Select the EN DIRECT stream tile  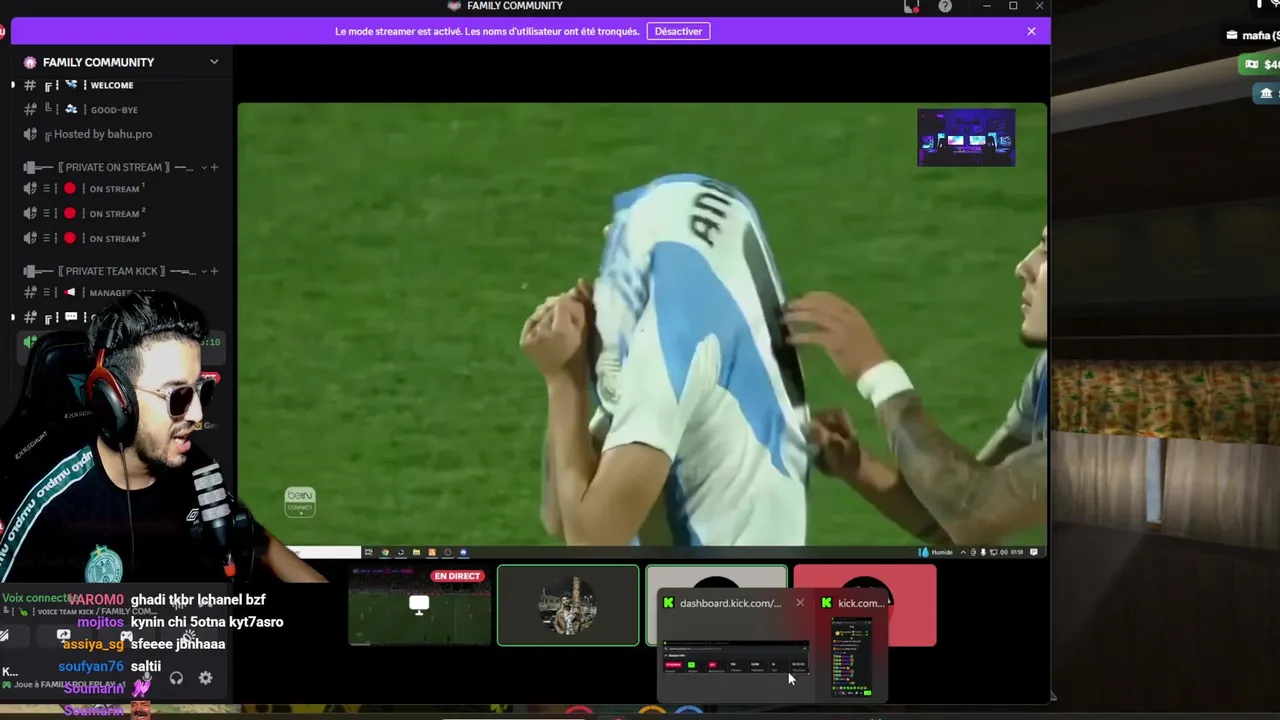[420, 605]
